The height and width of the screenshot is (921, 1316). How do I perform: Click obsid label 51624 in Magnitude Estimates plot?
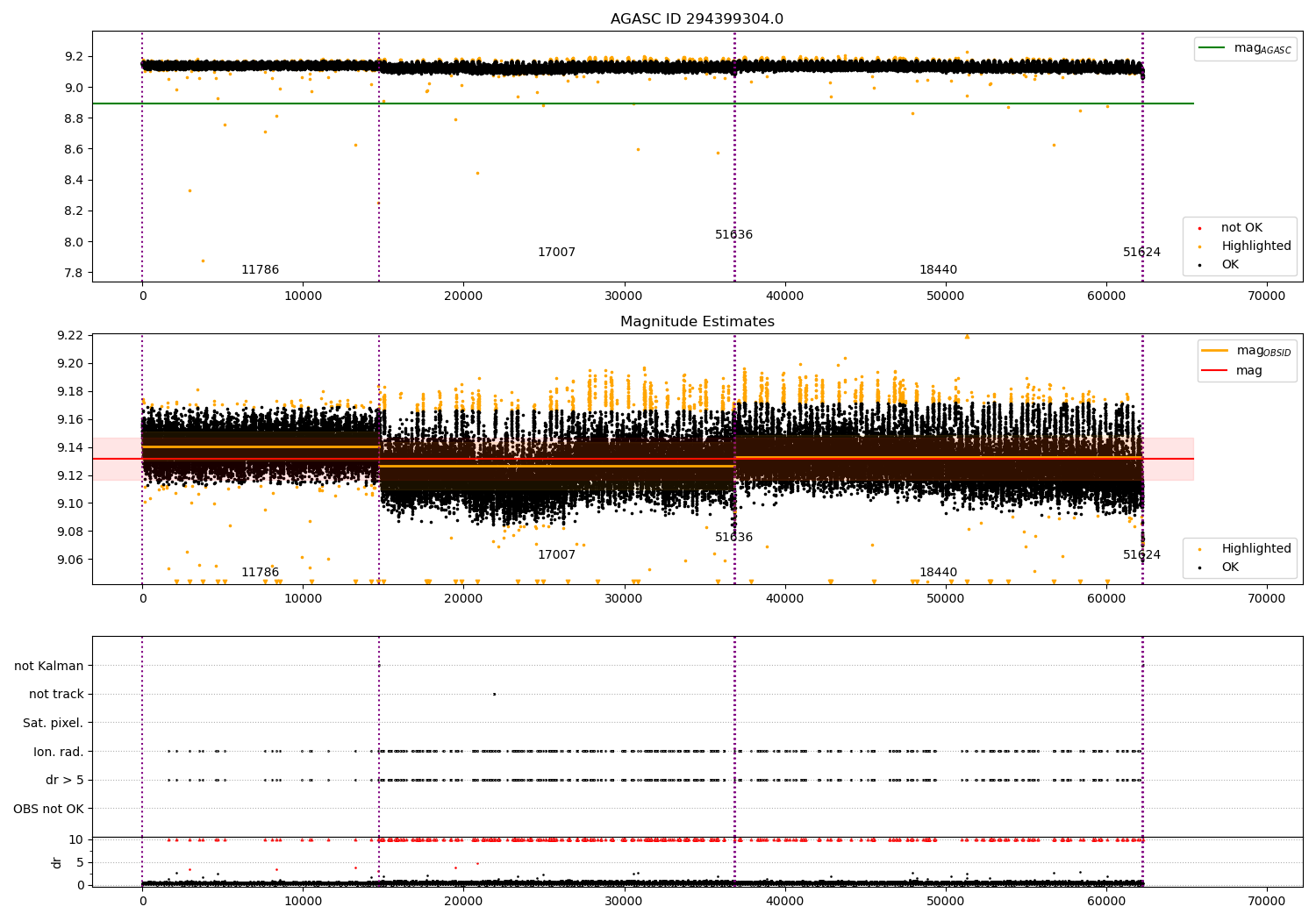click(x=1142, y=555)
